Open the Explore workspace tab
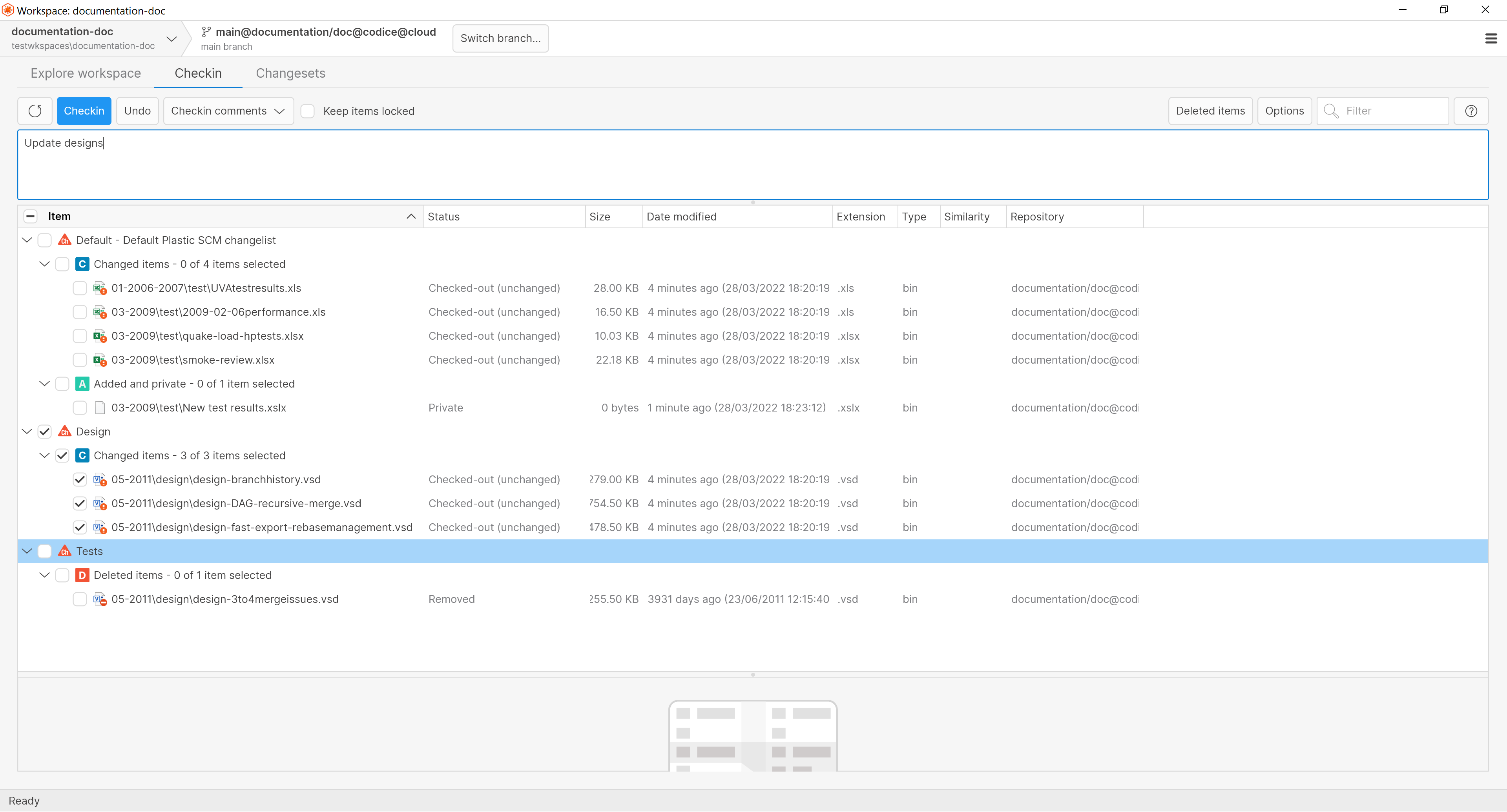 coord(86,73)
